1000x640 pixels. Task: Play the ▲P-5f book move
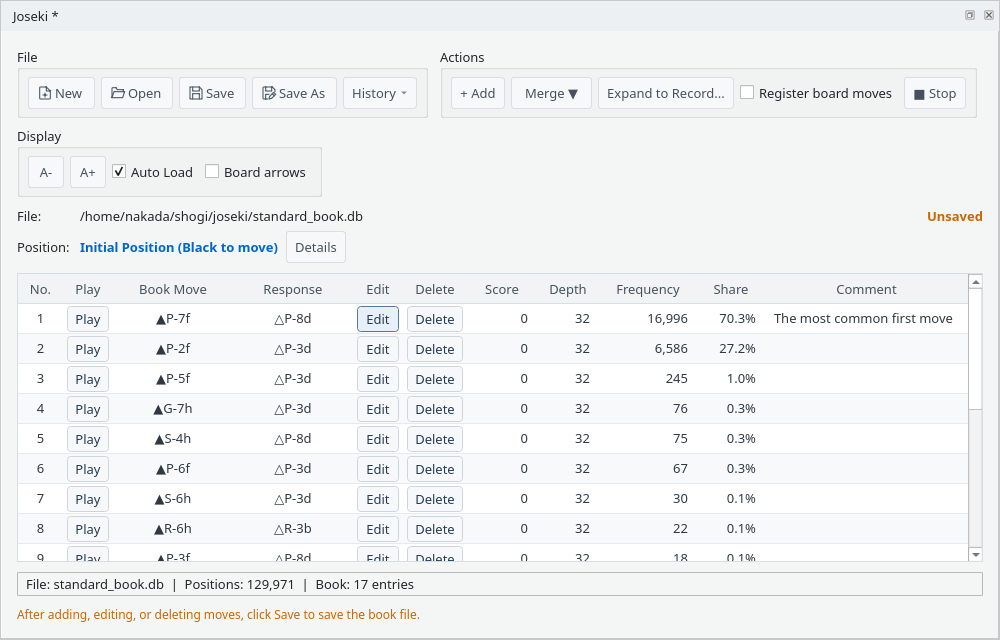pyautogui.click(x=87, y=379)
